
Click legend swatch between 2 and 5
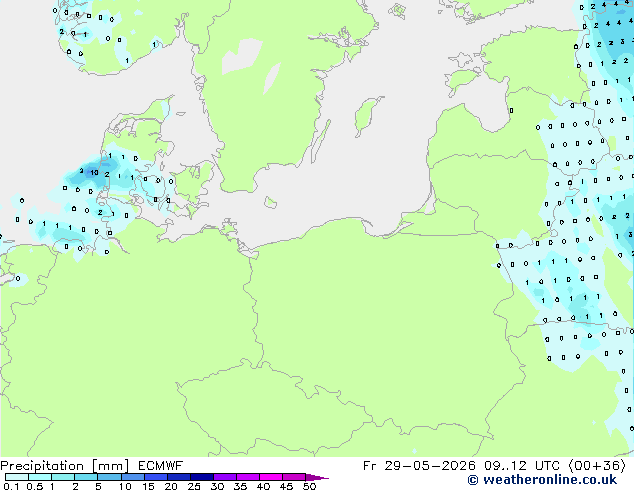[86, 477]
